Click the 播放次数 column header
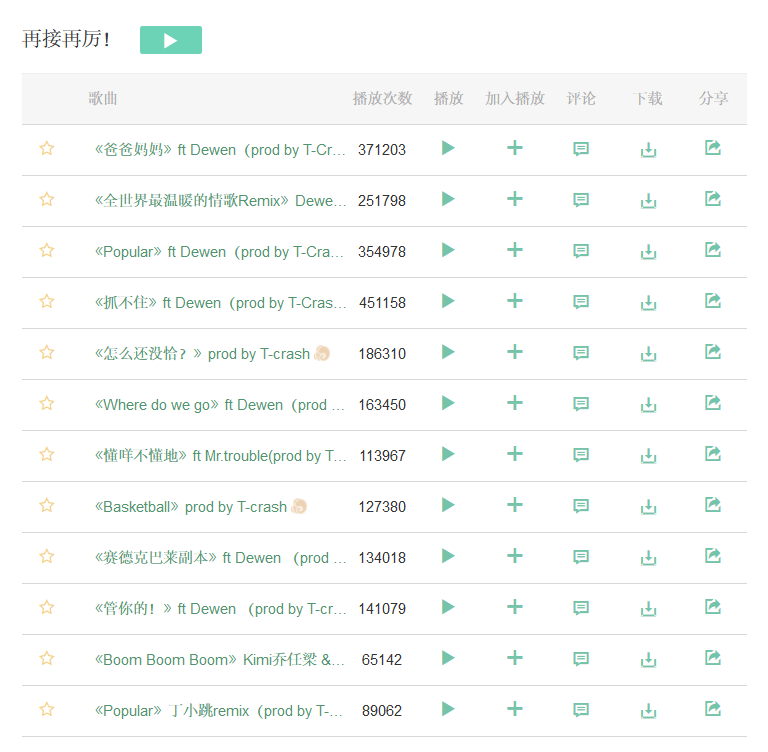 (x=382, y=98)
